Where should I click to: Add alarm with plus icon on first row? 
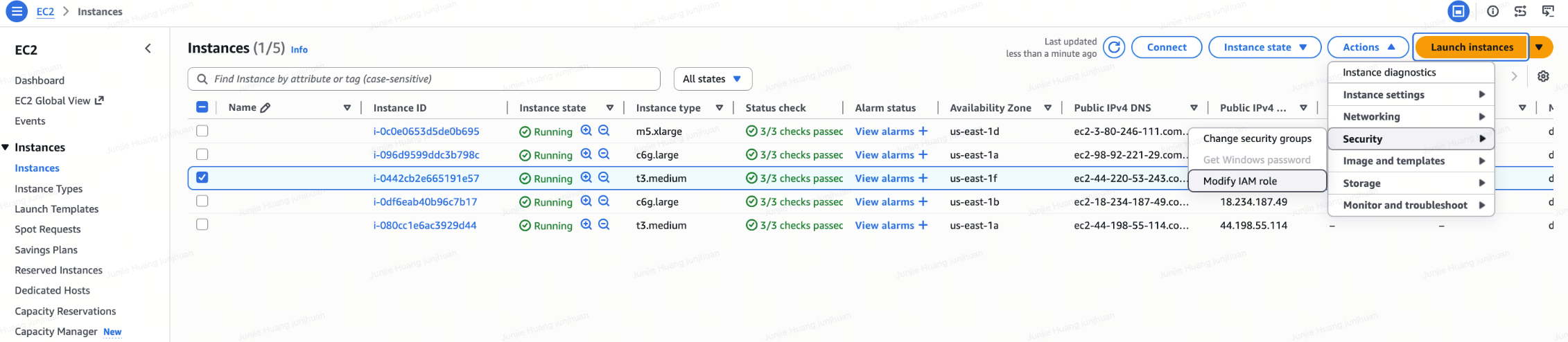pyautogui.click(x=923, y=131)
